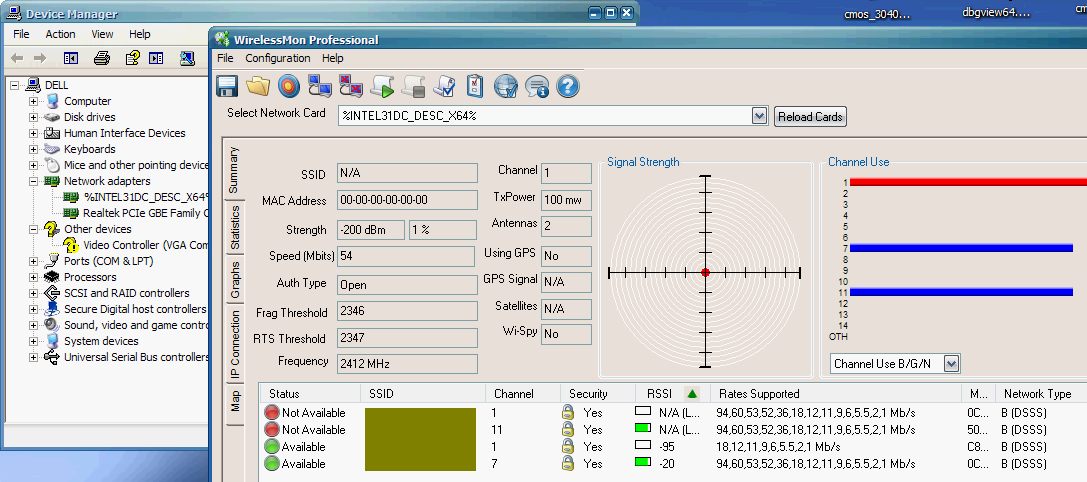Click the scan hardware changes icon

pos(187,58)
